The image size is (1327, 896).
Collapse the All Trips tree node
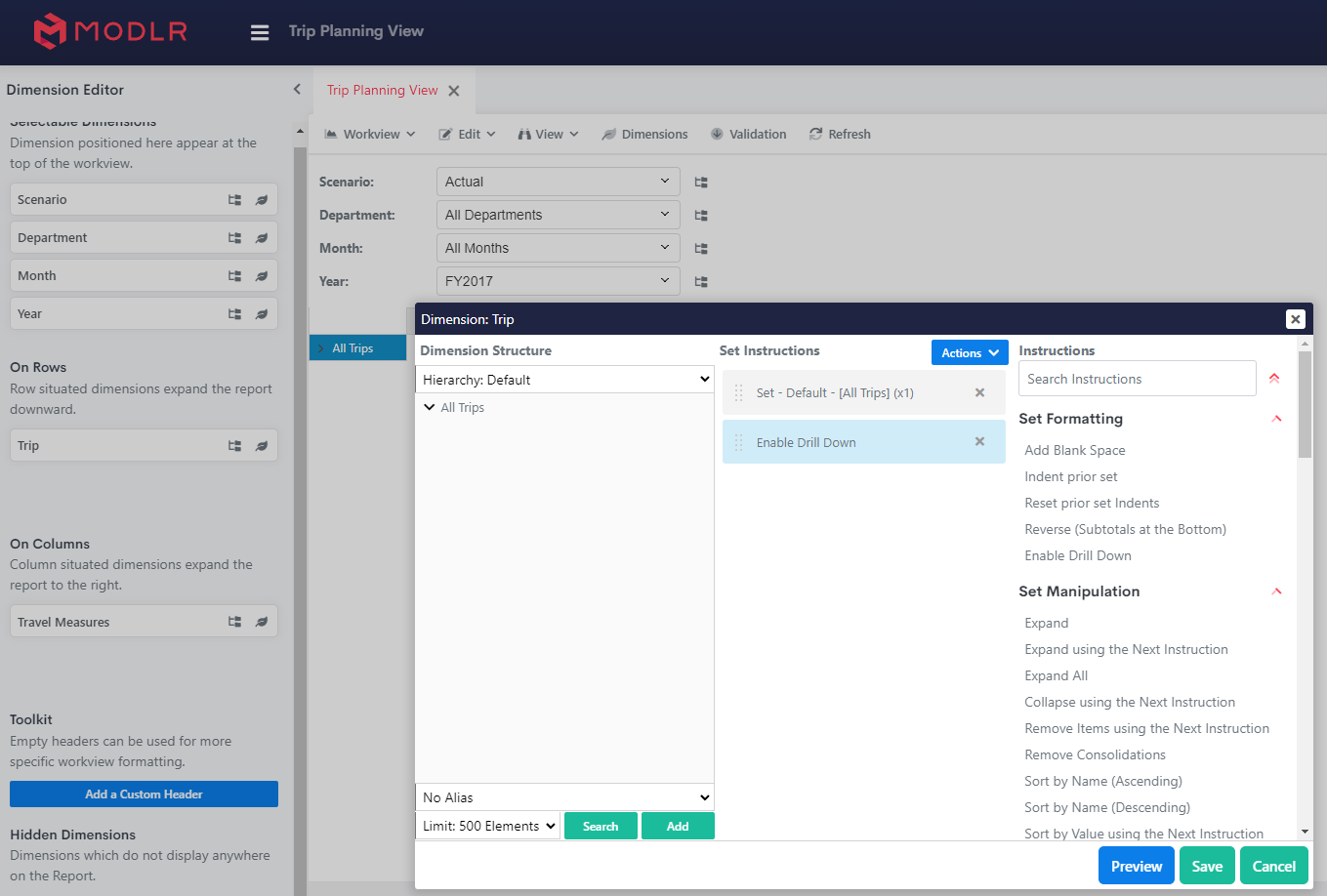point(430,408)
